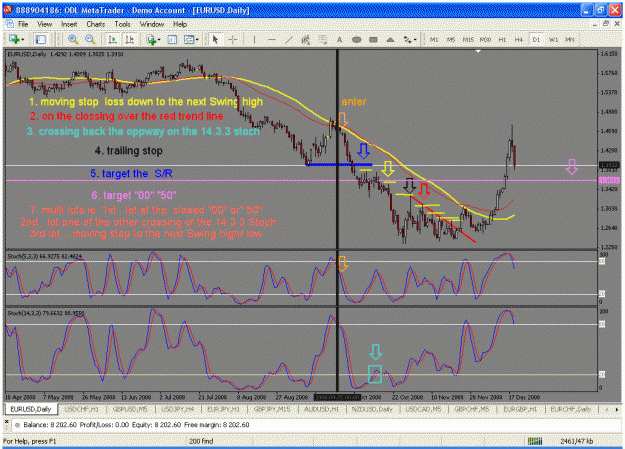Click the New Chart toolbar icon
625x449 pixels.
tap(14, 39)
